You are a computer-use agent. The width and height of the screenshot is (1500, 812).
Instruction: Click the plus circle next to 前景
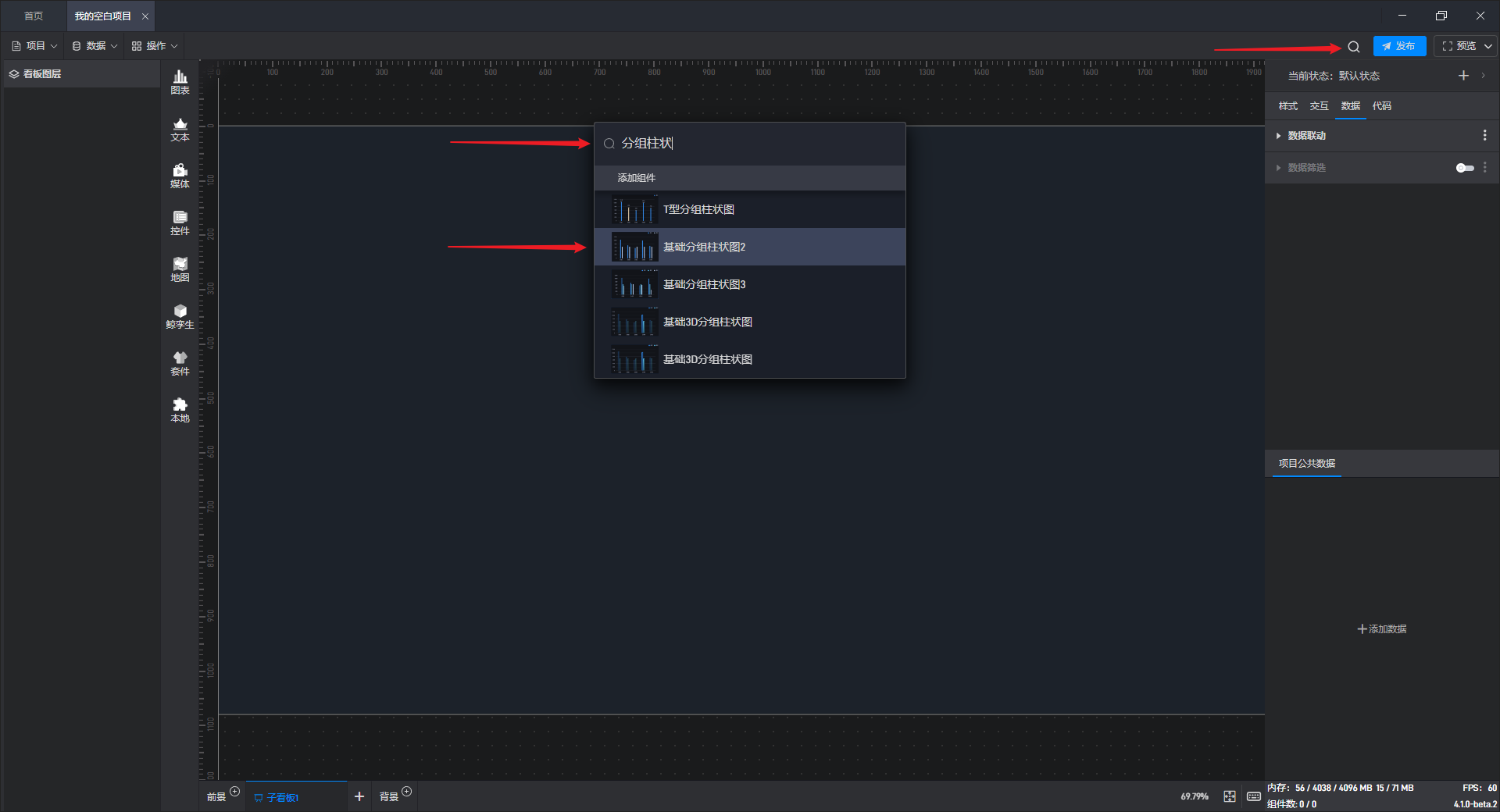tap(234, 792)
